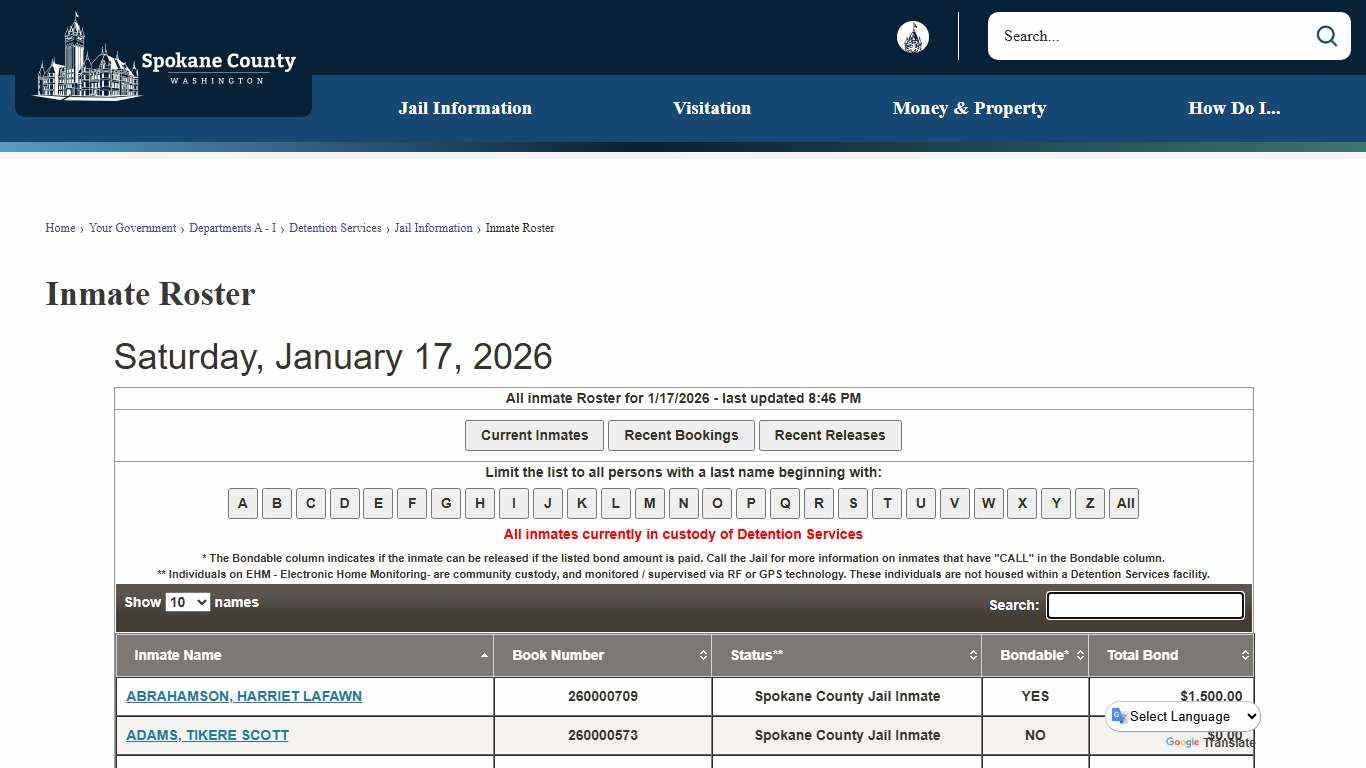
Task: Sort table by Inmate Name column
Action: coord(304,655)
